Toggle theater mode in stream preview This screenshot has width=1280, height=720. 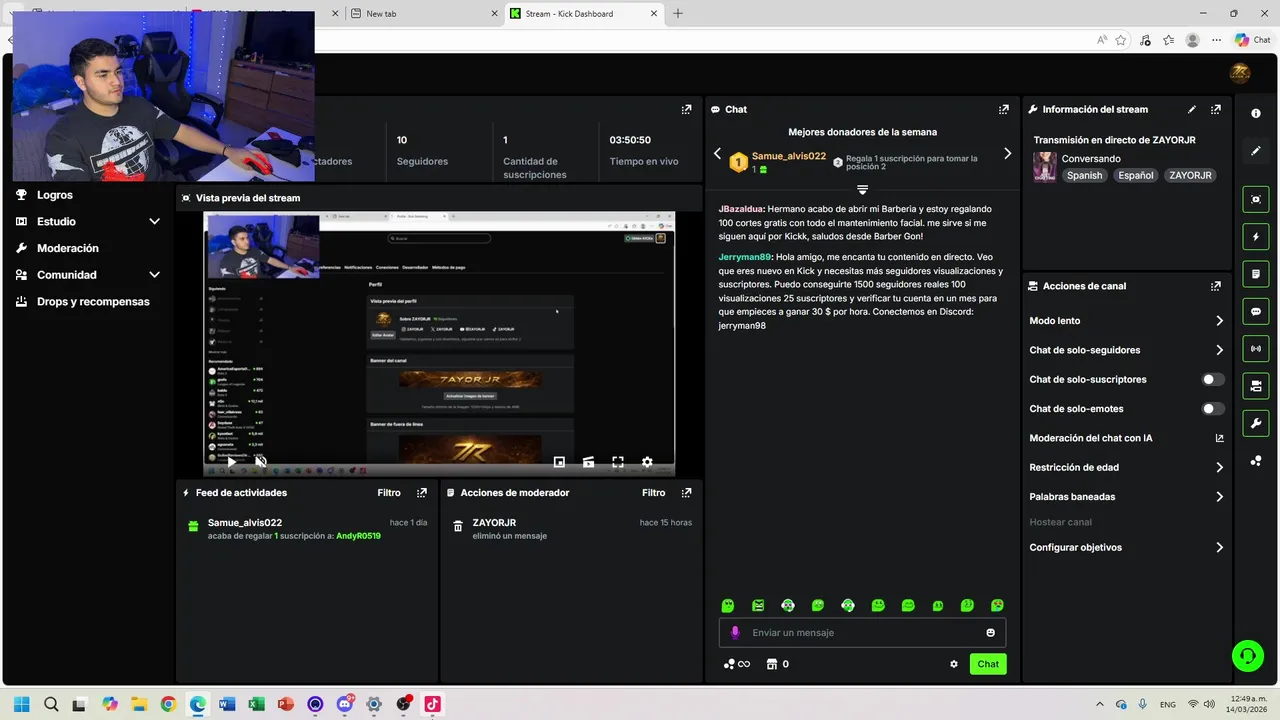pyautogui.click(x=588, y=462)
